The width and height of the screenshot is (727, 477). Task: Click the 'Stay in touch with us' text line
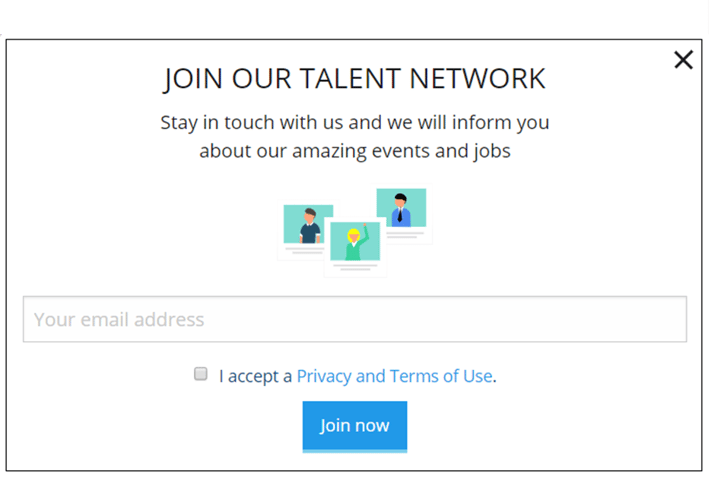coord(355,123)
